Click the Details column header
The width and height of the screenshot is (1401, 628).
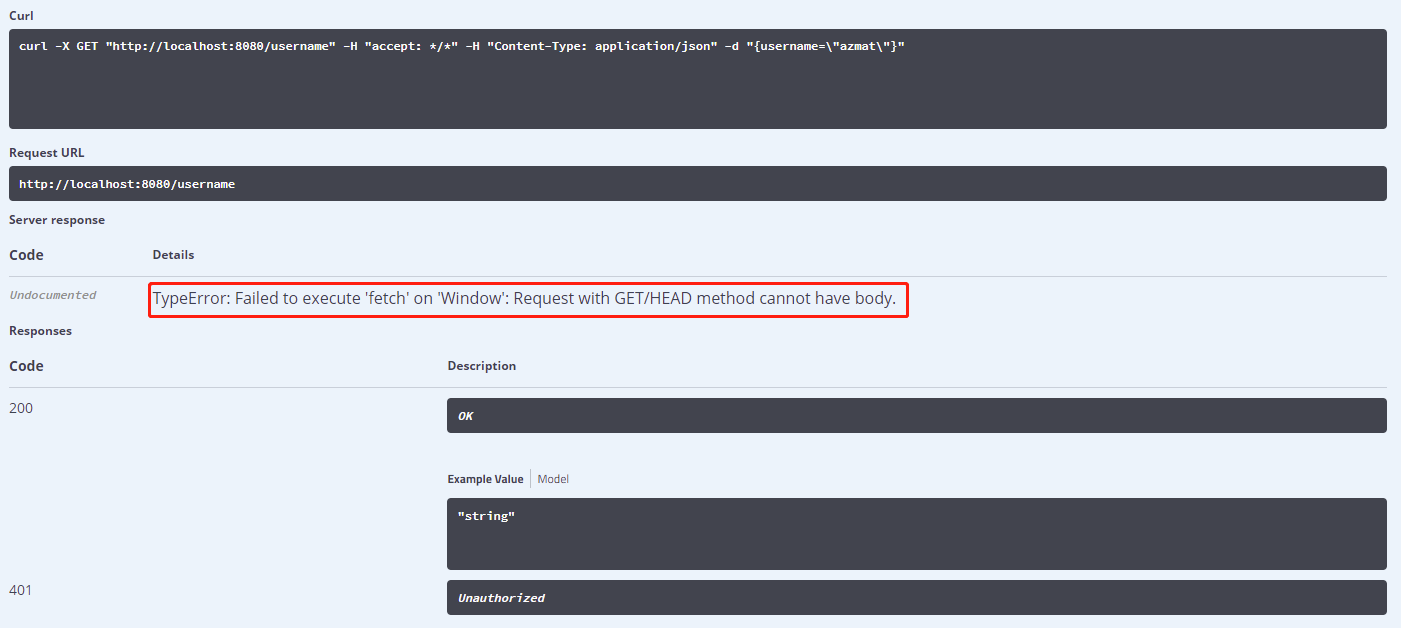[x=173, y=255]
